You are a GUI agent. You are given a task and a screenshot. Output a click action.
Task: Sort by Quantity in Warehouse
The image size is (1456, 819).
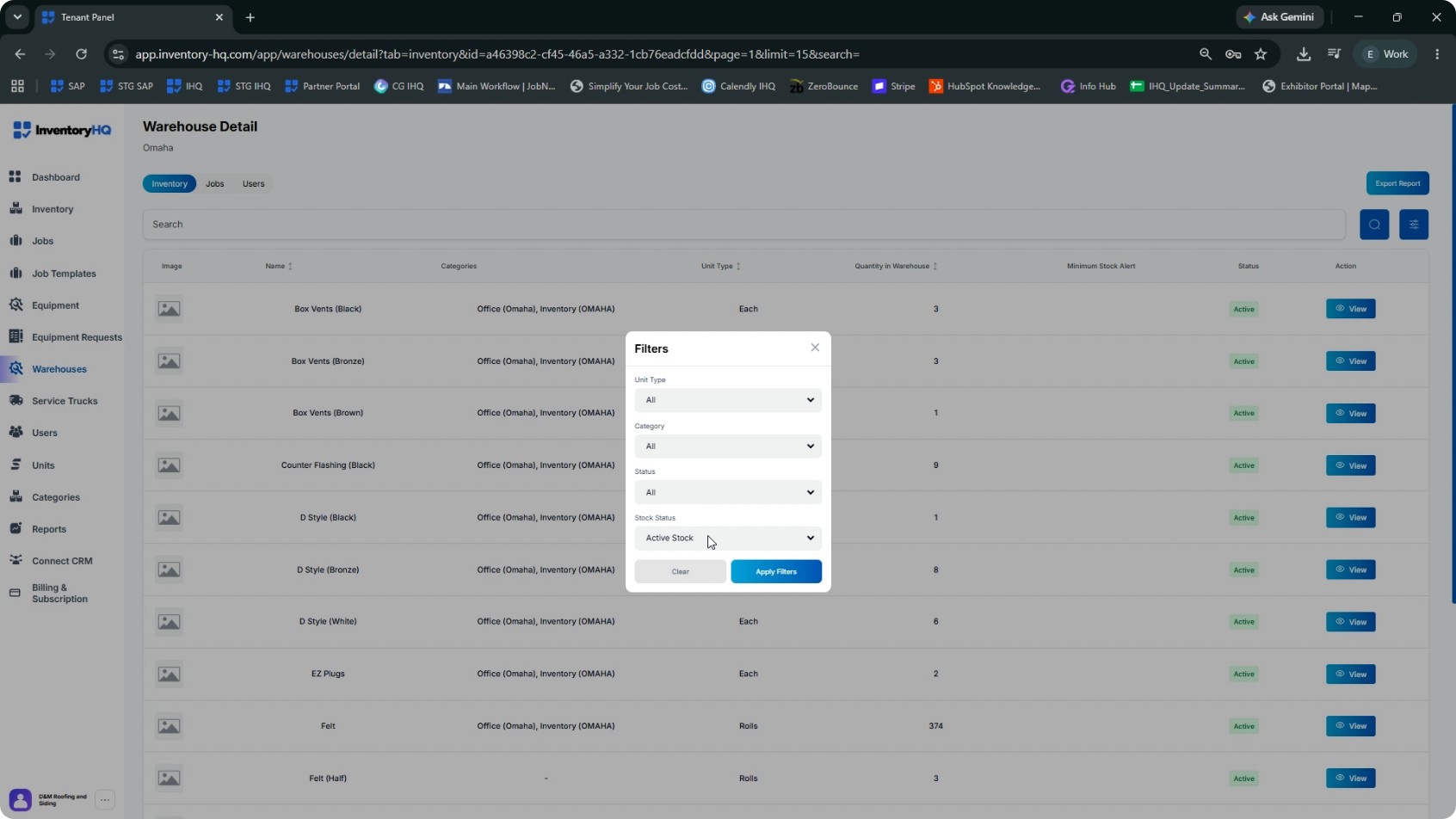pos(896,266)
